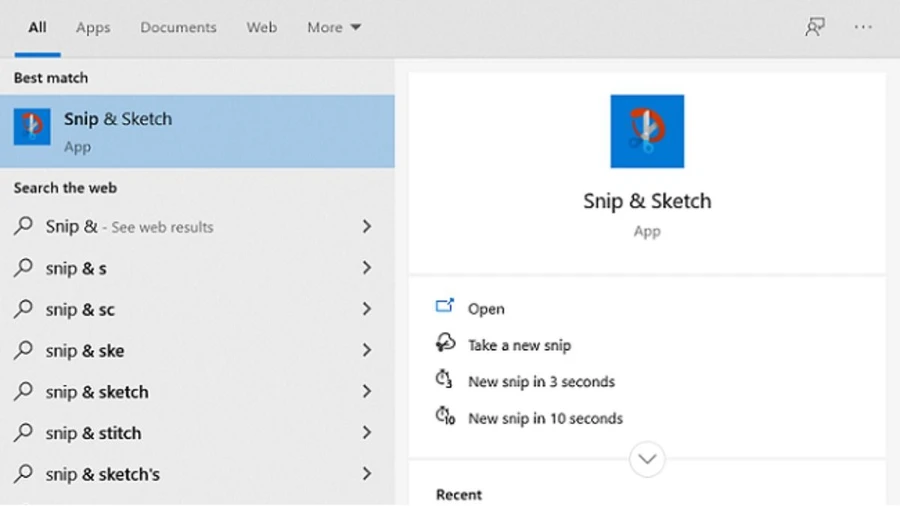900x506 pixels.
Task: Click the magnifier icon beside 'Snip & - See web results'
Action: 24,225
